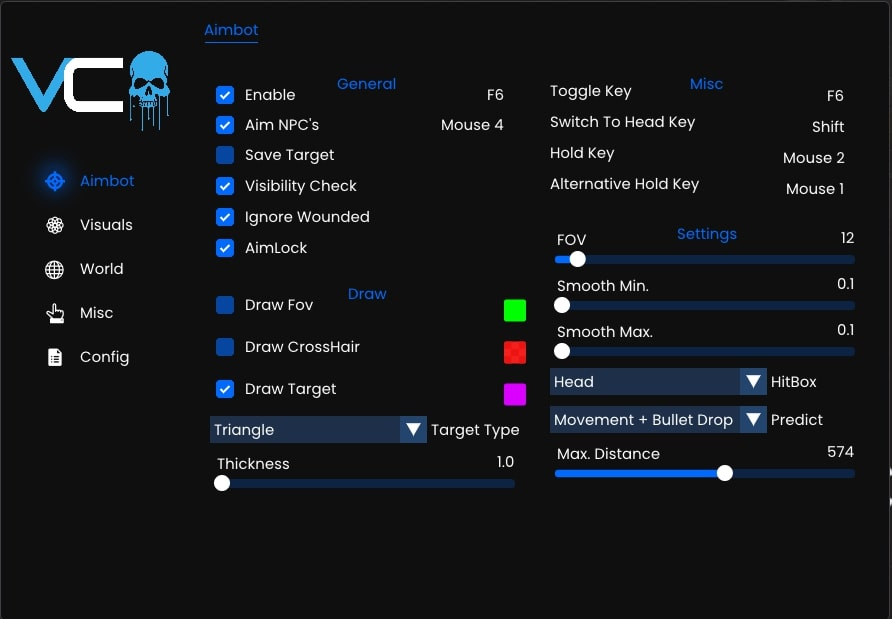
Task: Click the Misc hand pointer icon
Action: pos(55,313)
